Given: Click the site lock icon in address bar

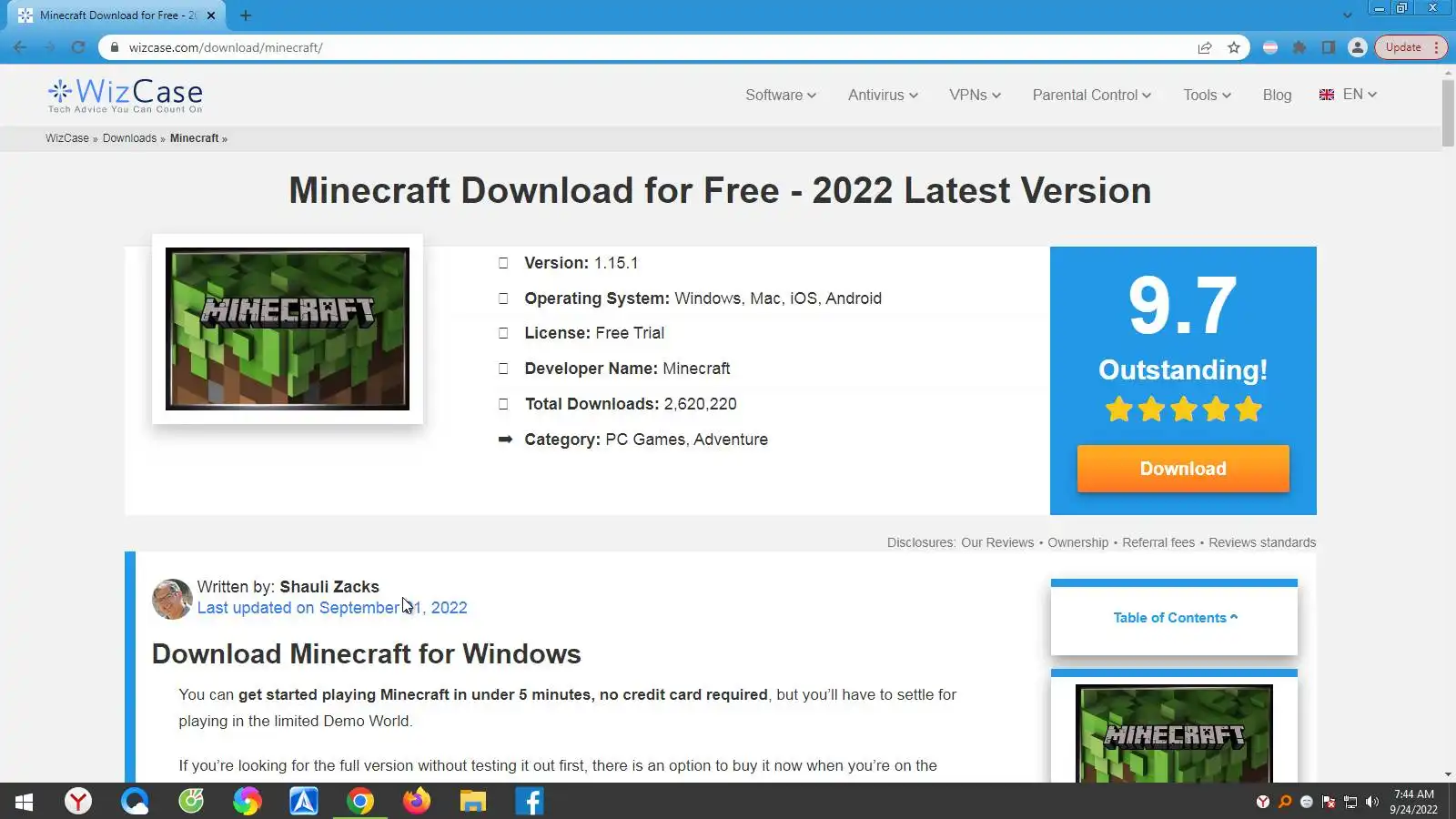Looking at the screenshot, I should (114, 47).
